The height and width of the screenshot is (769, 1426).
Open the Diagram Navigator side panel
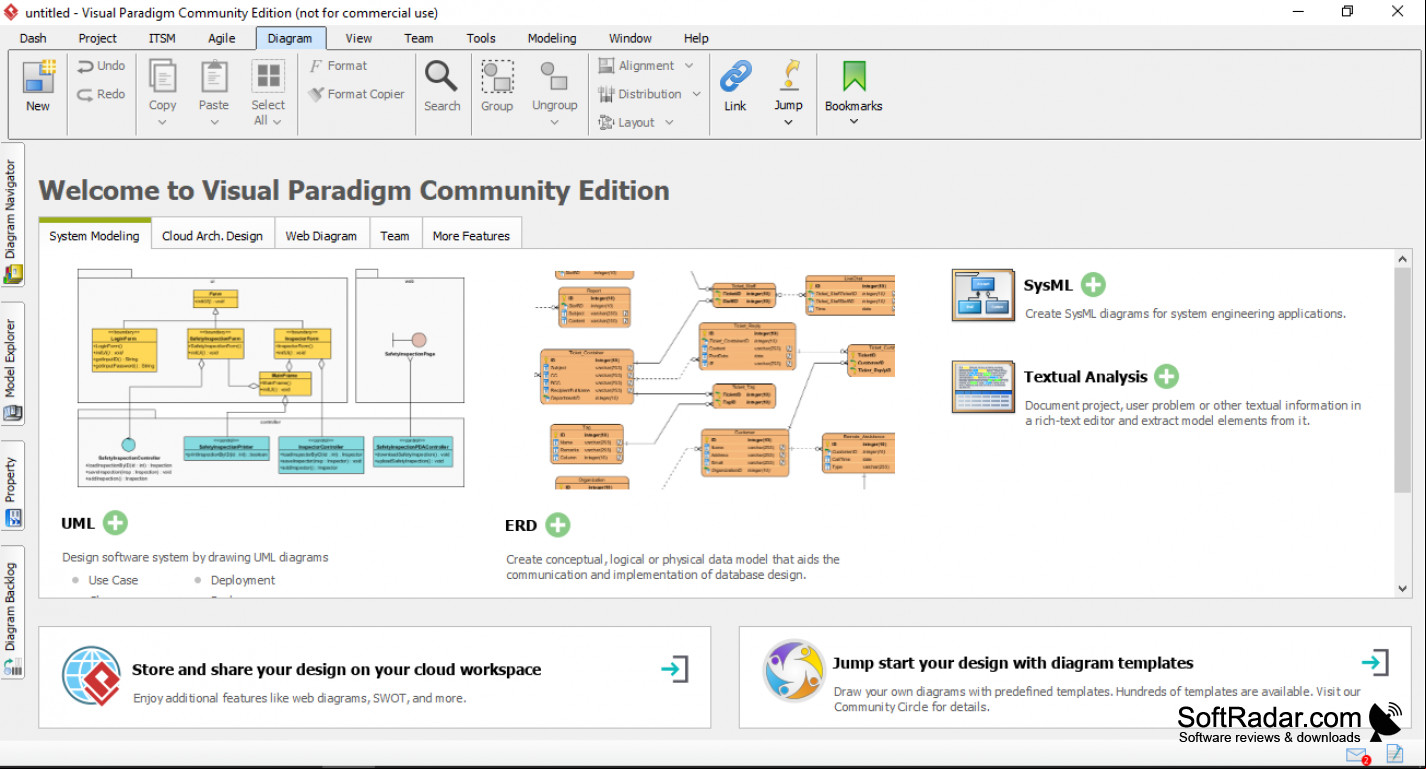12,216
